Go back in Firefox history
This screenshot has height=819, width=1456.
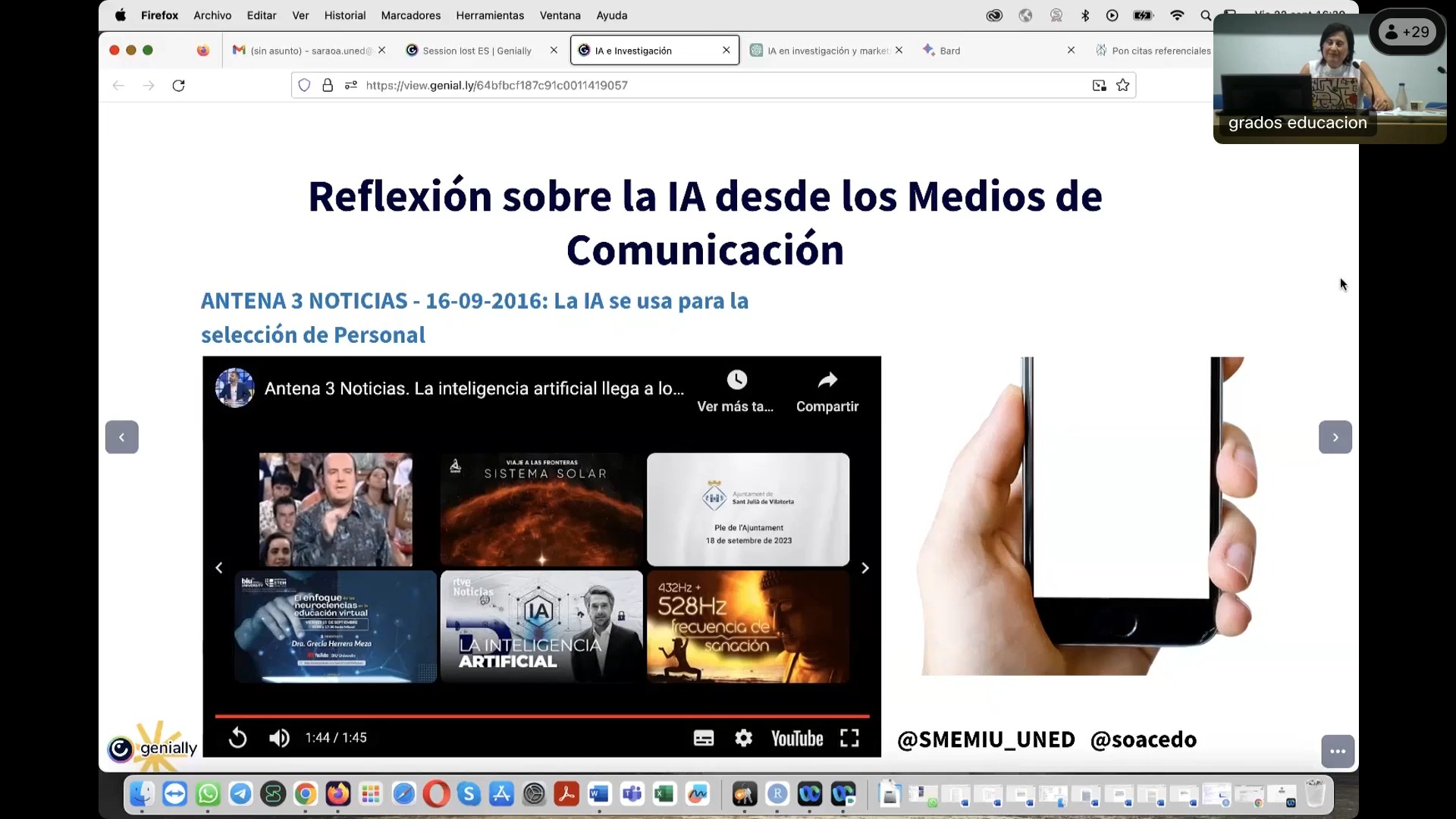pyautogui.click(x=118, y=86)
